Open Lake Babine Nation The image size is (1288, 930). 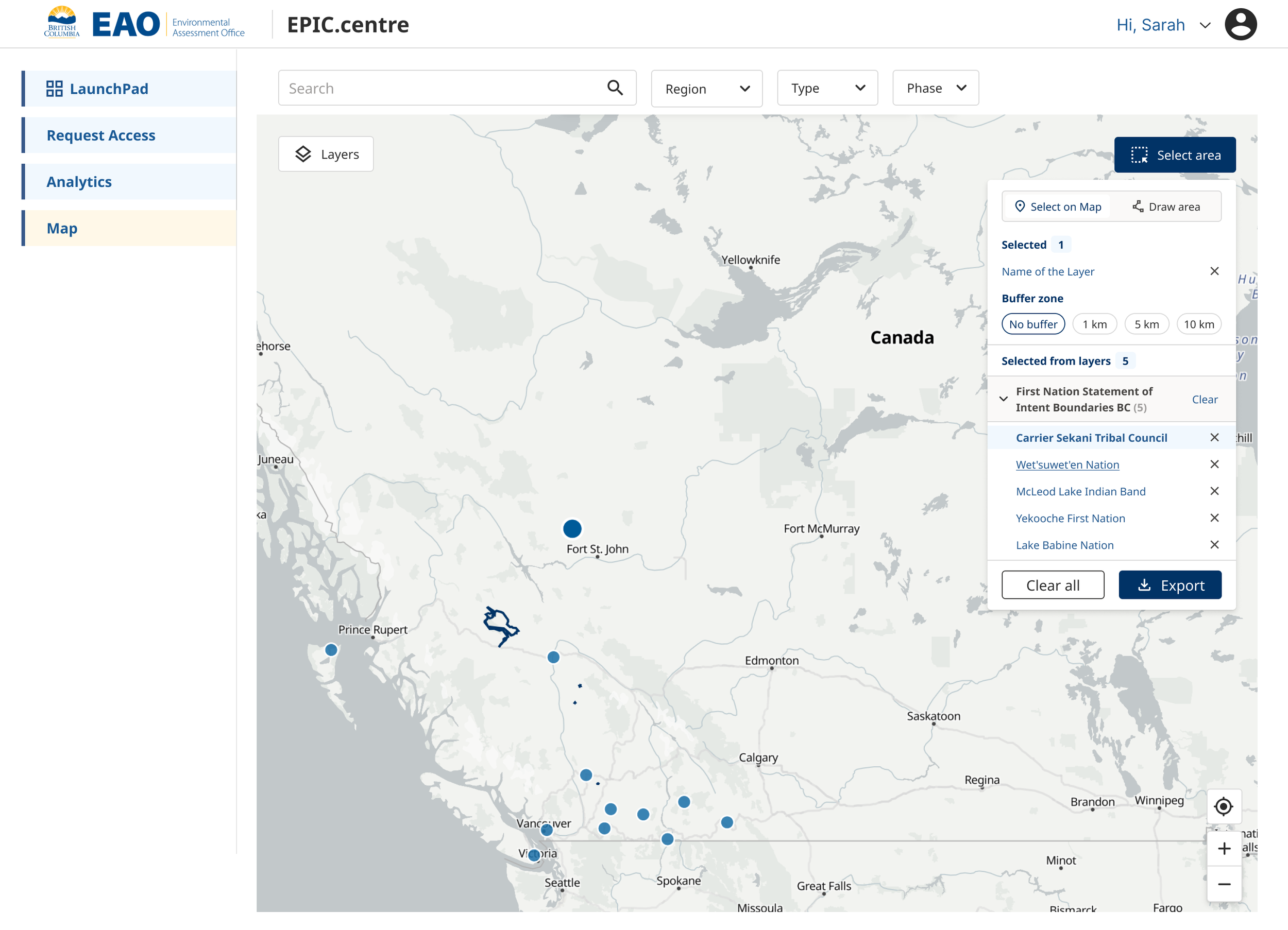click(1064, 544)
